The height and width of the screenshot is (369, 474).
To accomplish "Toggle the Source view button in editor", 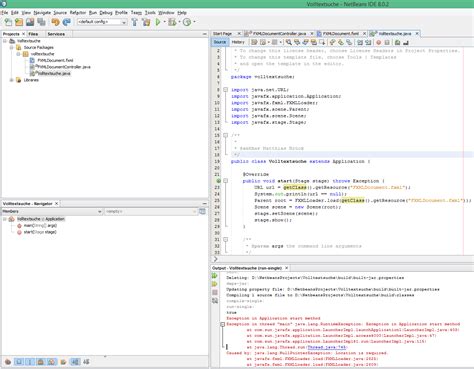I will 220,42.
